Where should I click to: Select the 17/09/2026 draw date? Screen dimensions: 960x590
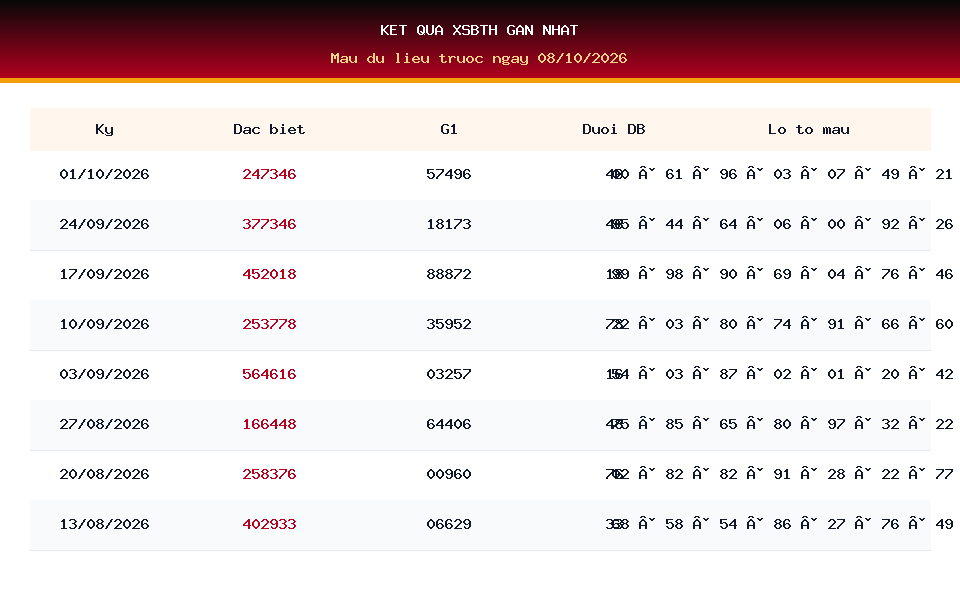point(104,274)
